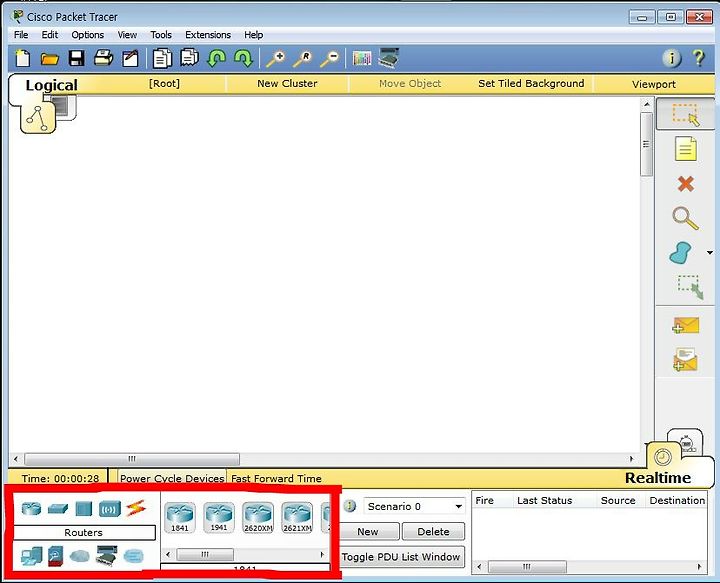Click the Add Complex PDU envelope
Image resolution: width=720 pixels, height=583 pixels.
(686, 359)
